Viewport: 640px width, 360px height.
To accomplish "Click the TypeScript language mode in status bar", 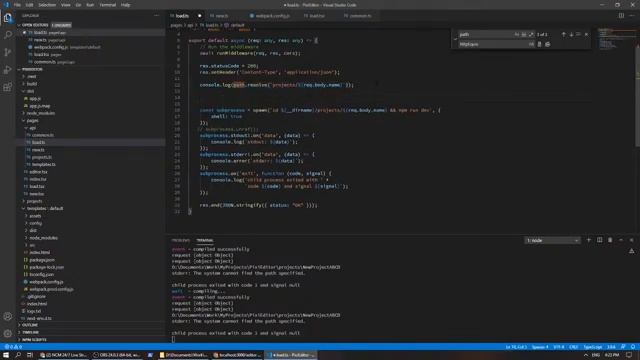I will coord(593,347).
